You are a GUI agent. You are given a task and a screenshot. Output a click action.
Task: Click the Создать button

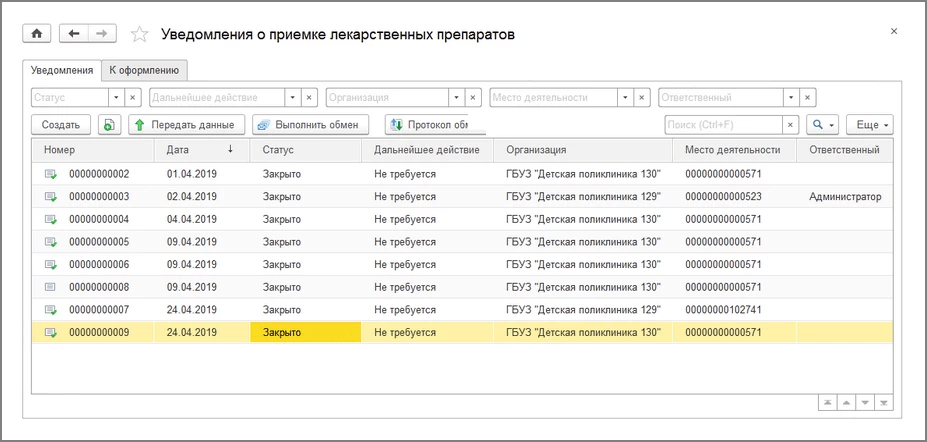(x=60, y=125)
